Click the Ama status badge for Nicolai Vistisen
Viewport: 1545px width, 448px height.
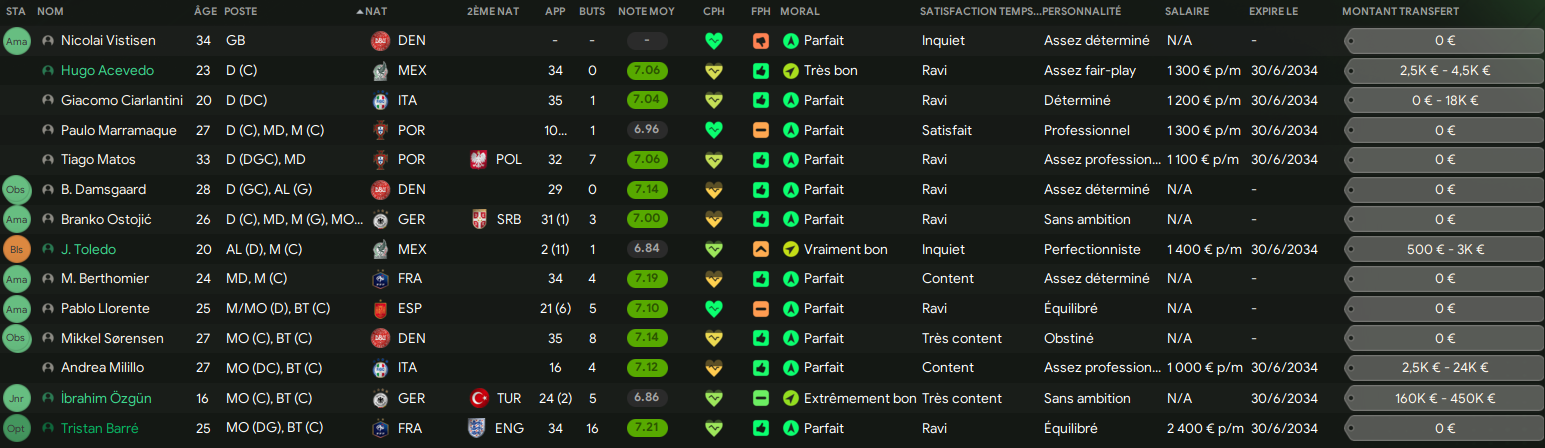(x=17, y=42)
